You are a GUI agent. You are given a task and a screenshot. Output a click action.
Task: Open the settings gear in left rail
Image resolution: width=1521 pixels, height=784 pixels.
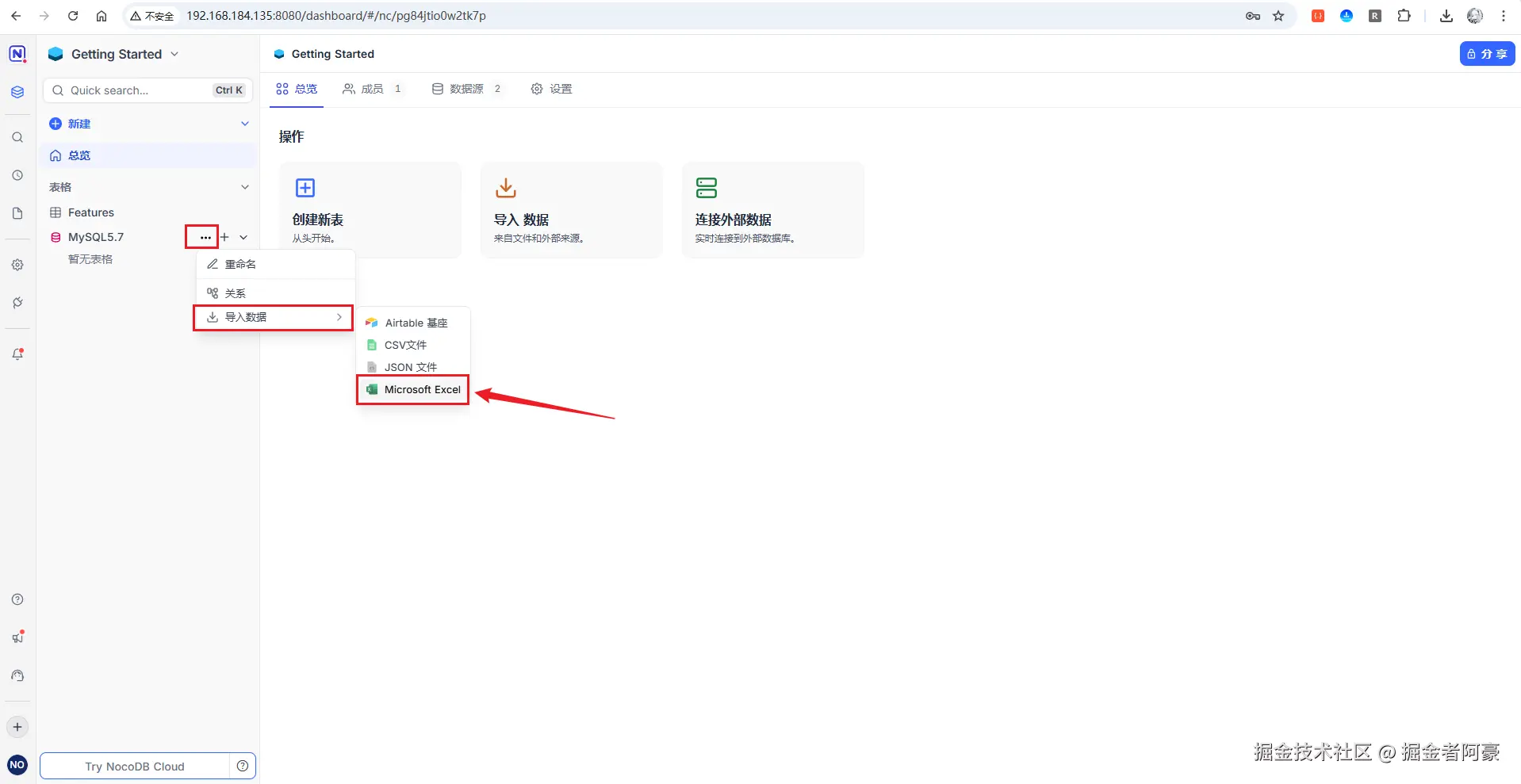(17, 265)
